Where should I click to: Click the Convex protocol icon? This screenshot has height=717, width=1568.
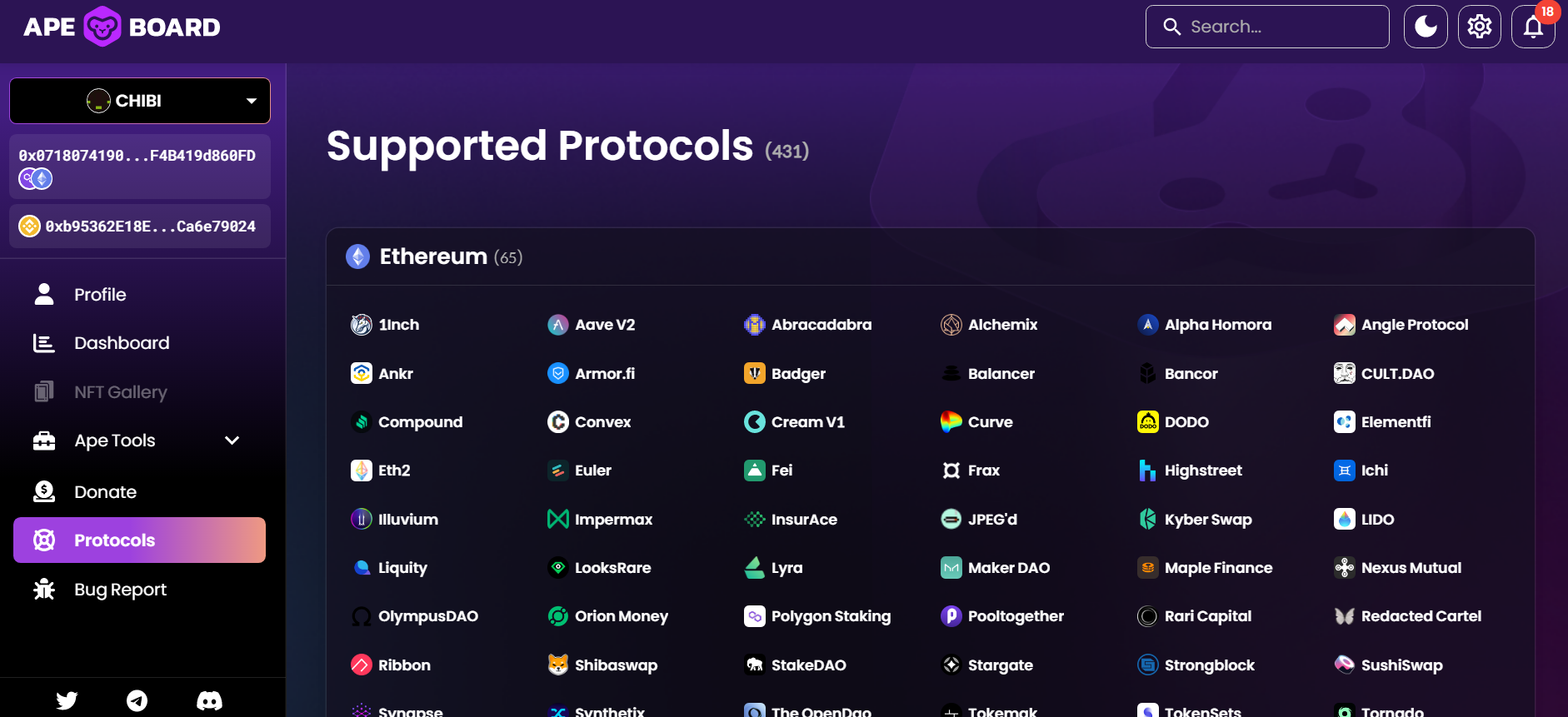[558, 422]
